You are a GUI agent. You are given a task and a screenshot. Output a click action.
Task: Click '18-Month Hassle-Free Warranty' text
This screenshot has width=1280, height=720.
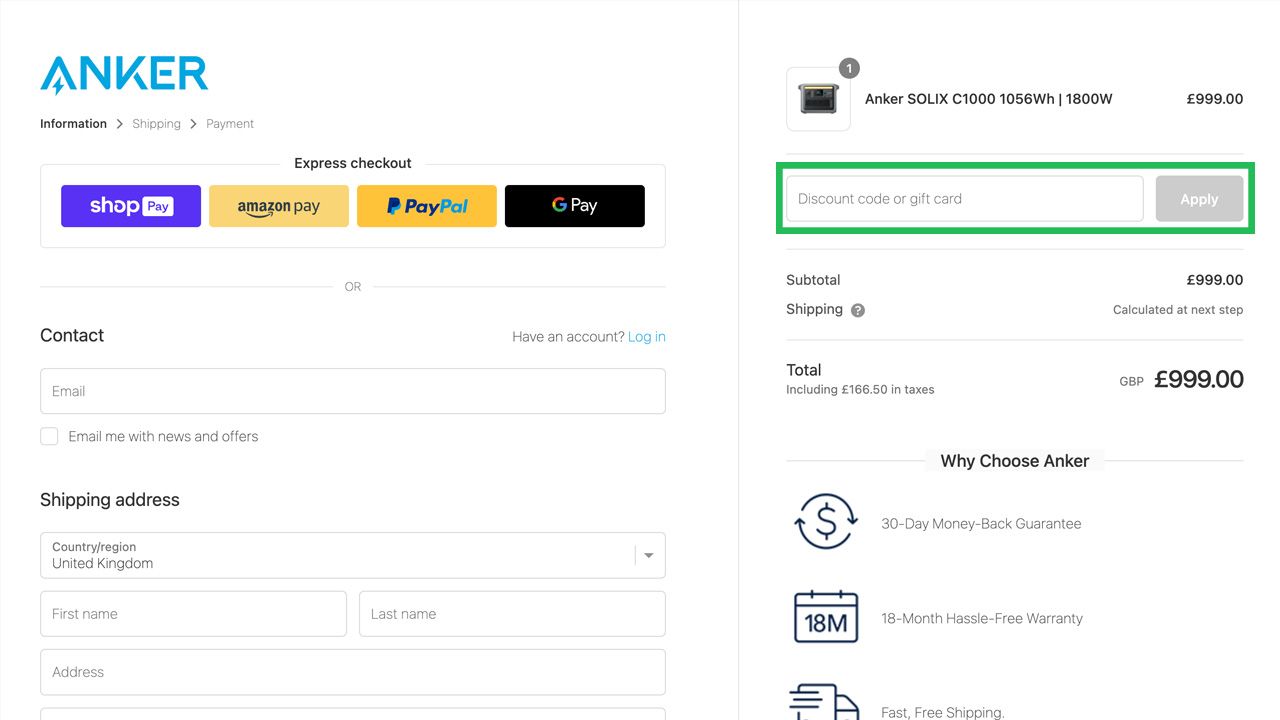coord(982,619)
